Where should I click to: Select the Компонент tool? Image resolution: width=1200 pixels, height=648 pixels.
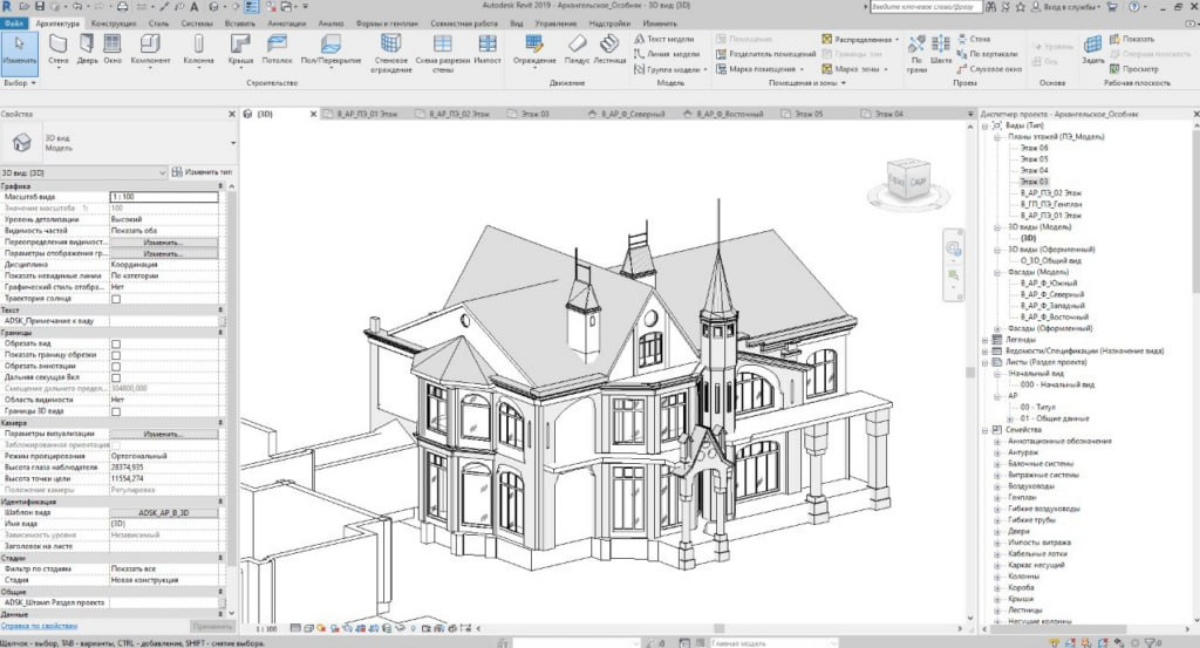(150, 49)
